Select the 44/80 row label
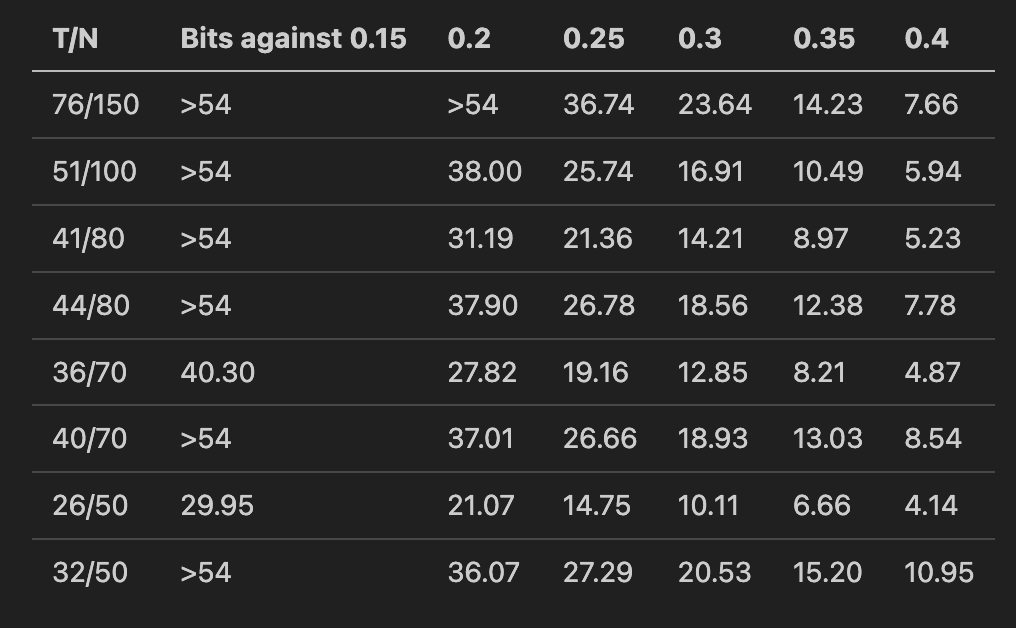Viewport: 1016px width, 628px height. [91, 305]
